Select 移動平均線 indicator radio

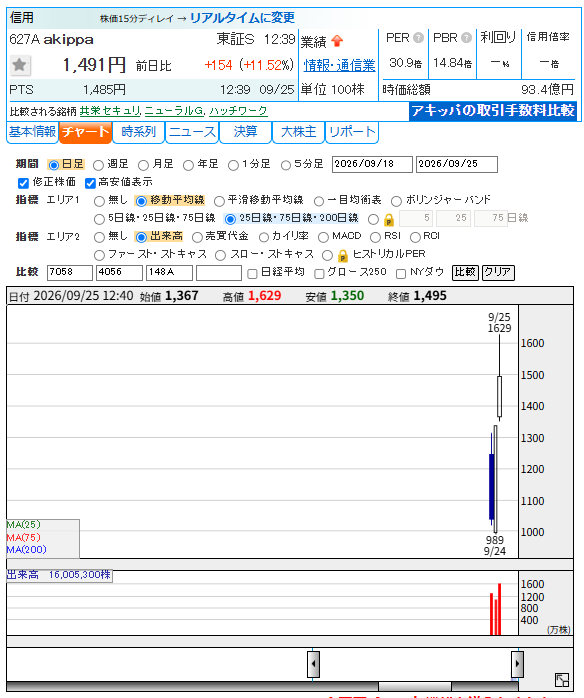coord(141,201)
